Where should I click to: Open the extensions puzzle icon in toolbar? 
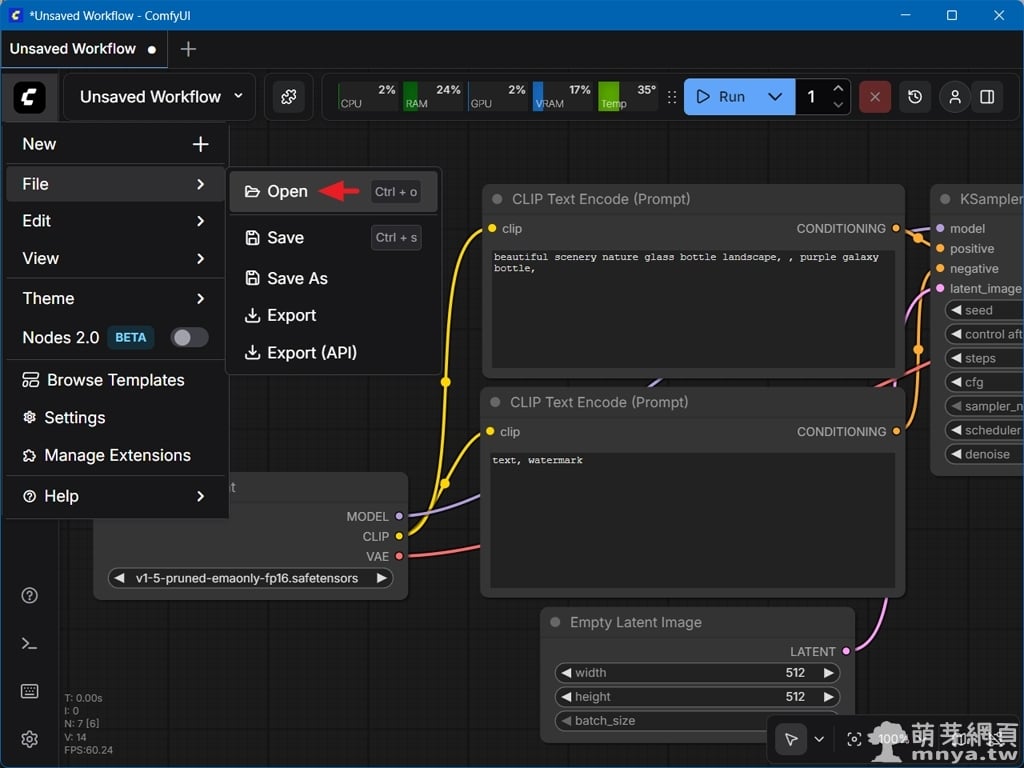point(288,97)
